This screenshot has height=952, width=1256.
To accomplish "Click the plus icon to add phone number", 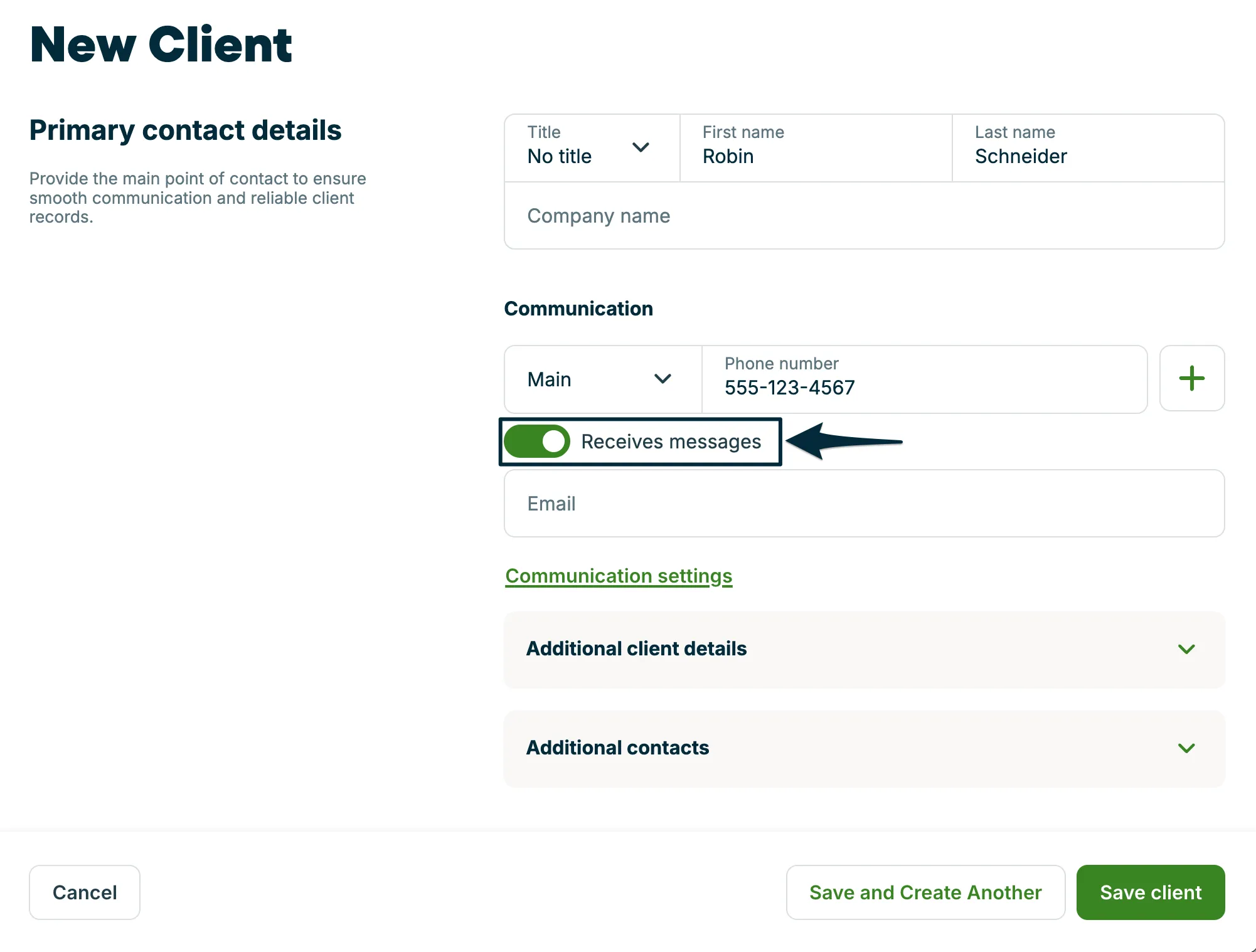I will [x=1191, y=379].
